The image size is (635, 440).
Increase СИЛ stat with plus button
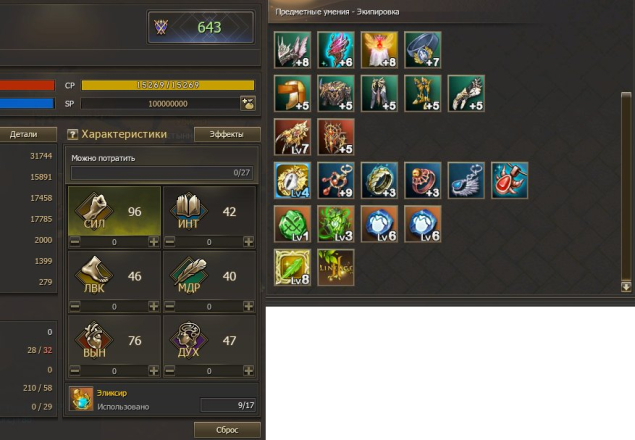pyautogui.click(x=153, y=242)
